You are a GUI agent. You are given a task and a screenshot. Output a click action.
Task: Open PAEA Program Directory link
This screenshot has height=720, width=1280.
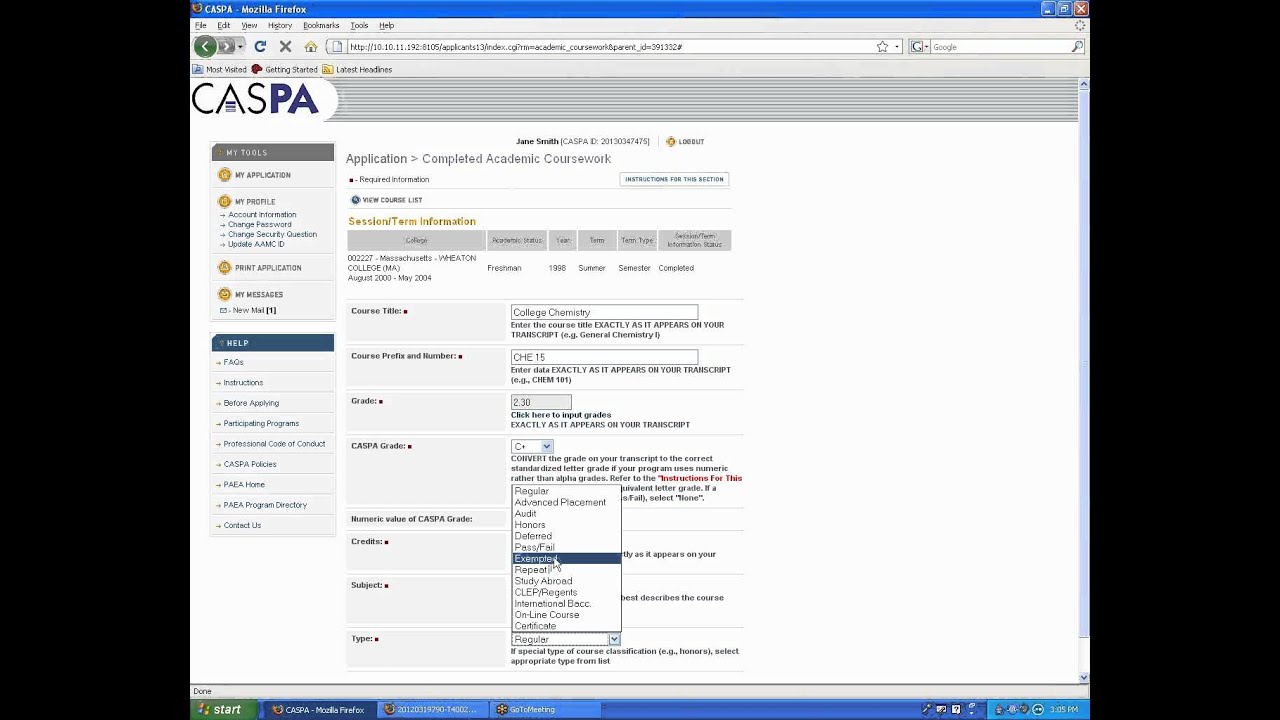[x=265, y=505]
